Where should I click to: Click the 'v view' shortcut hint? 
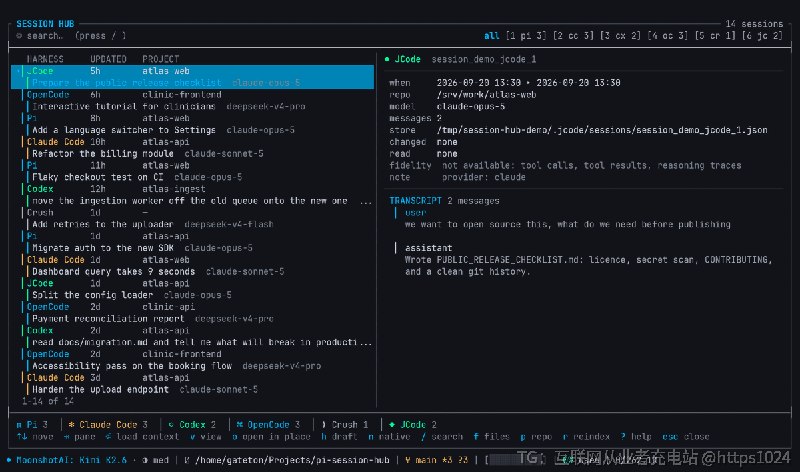click(206, 437)
